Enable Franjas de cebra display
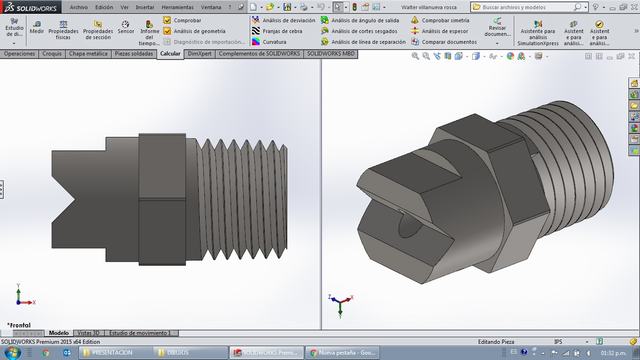The height and width of the screenshot is (360, 640). click(277, 31)
